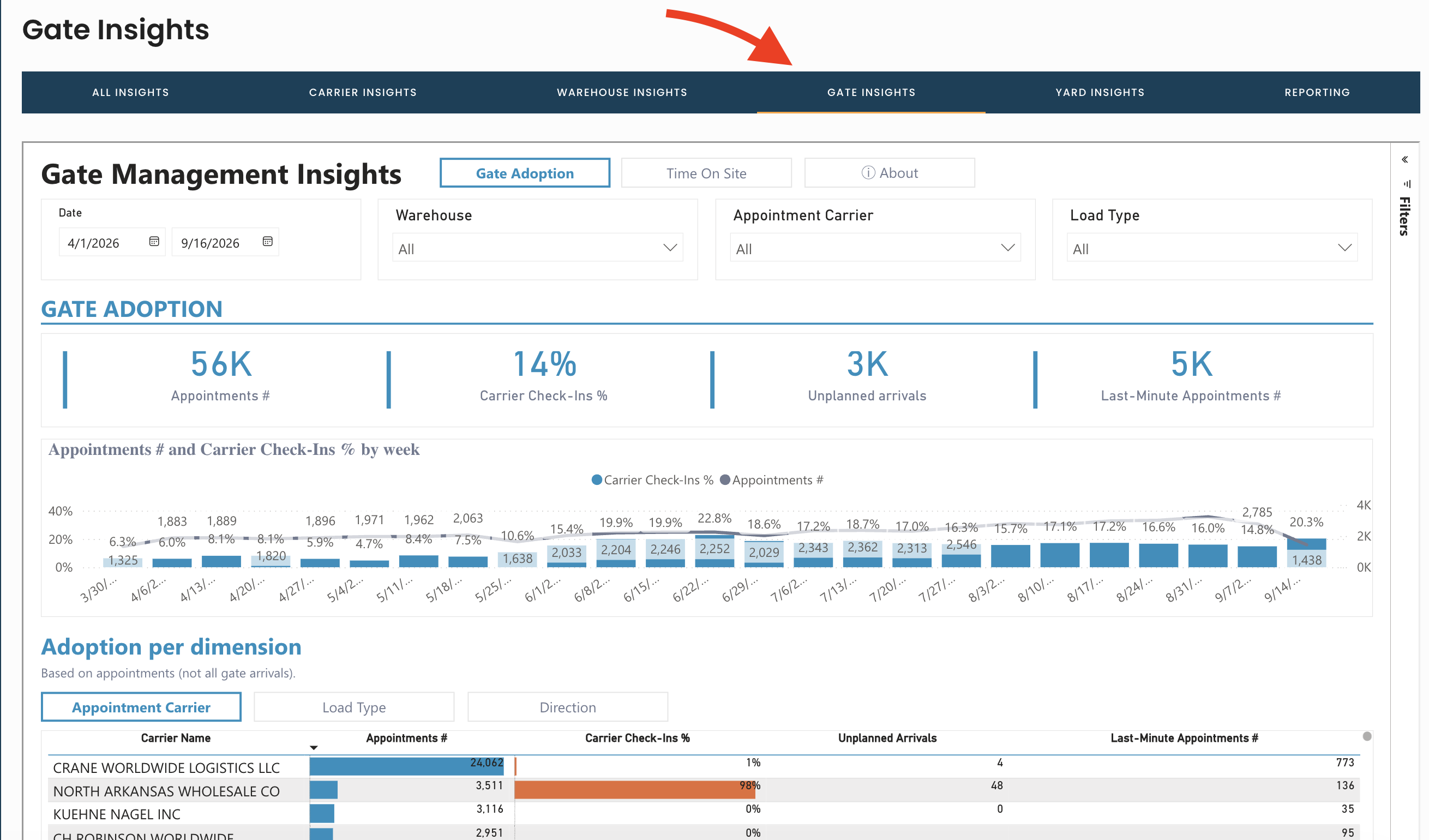Click the sort arrow under Carrier Name column
This screenshot has height=840, width=1429.
click(x=314, y=748)
